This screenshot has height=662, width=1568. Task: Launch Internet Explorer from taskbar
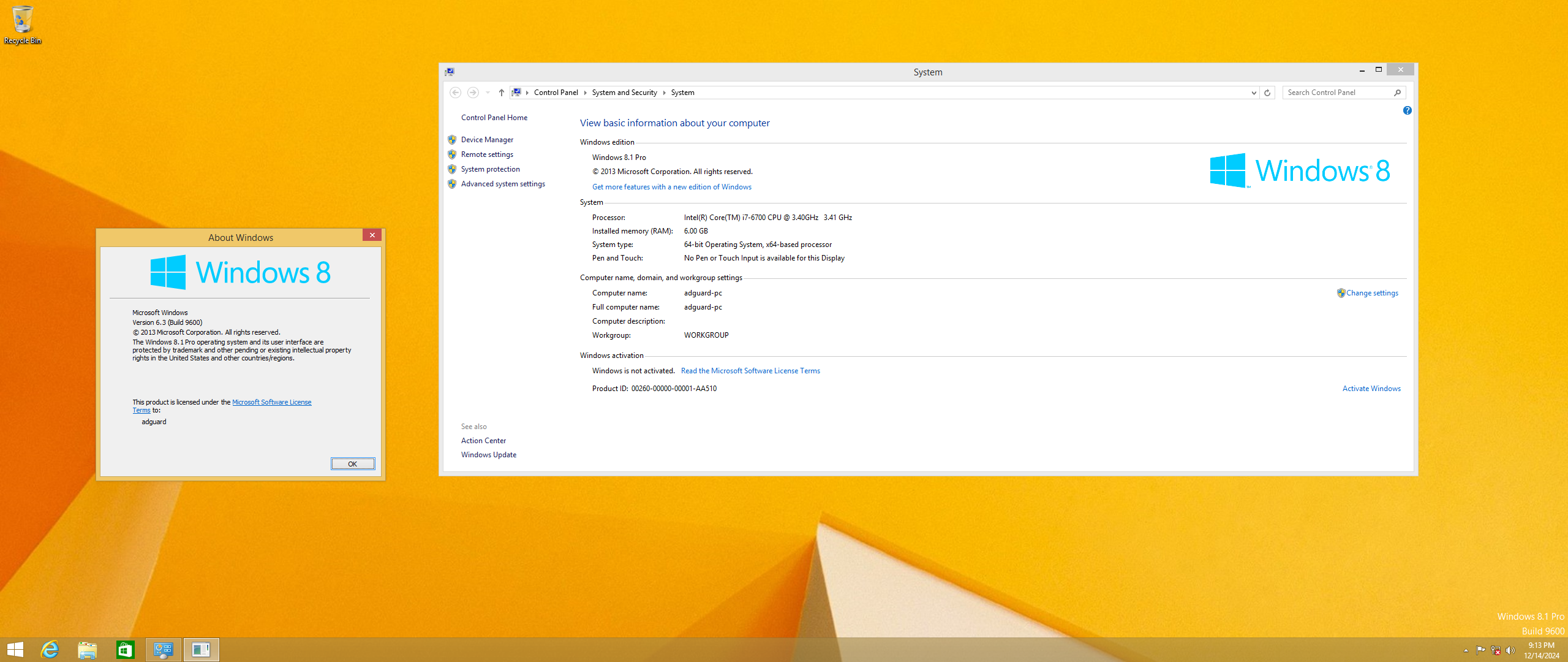[50, 650]
